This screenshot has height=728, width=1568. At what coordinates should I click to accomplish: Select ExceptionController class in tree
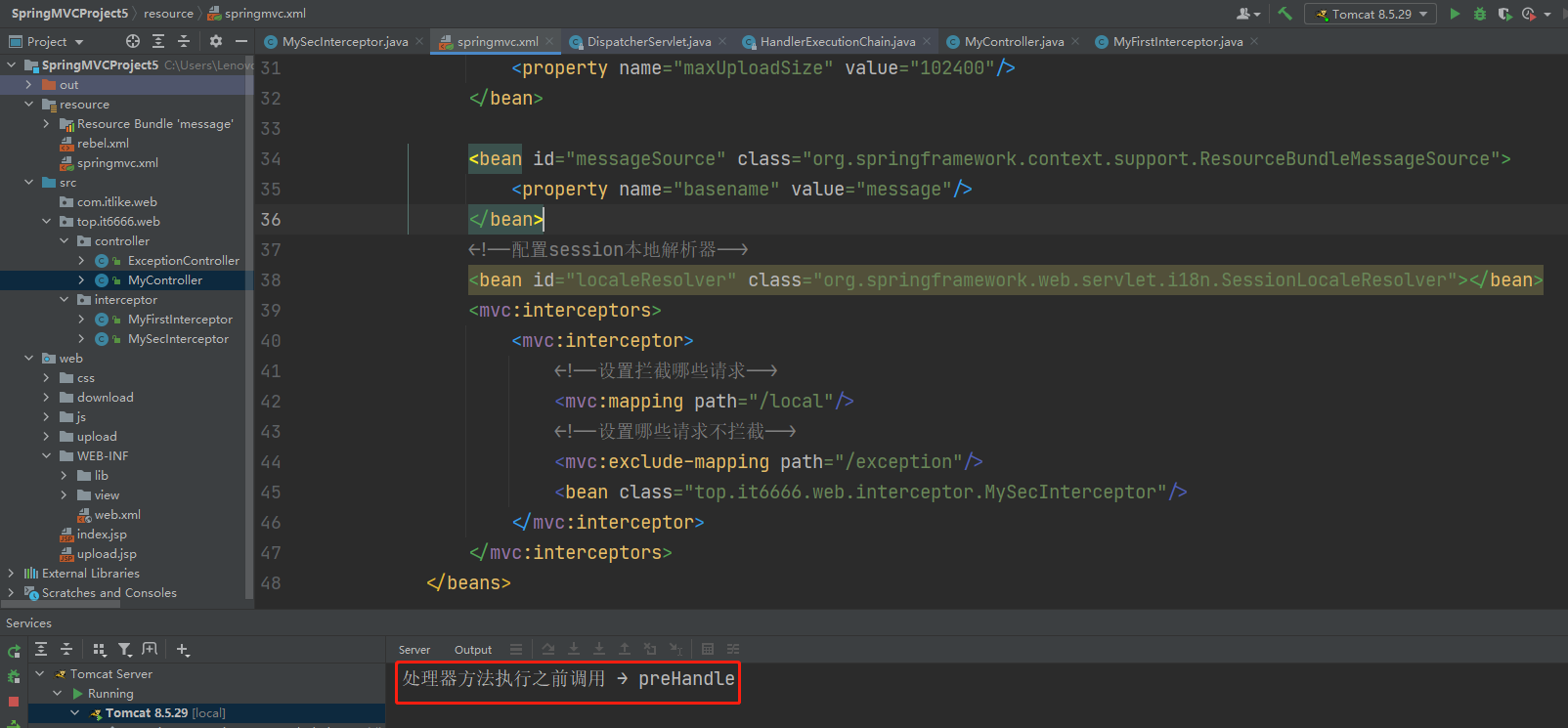click(183, 261)
